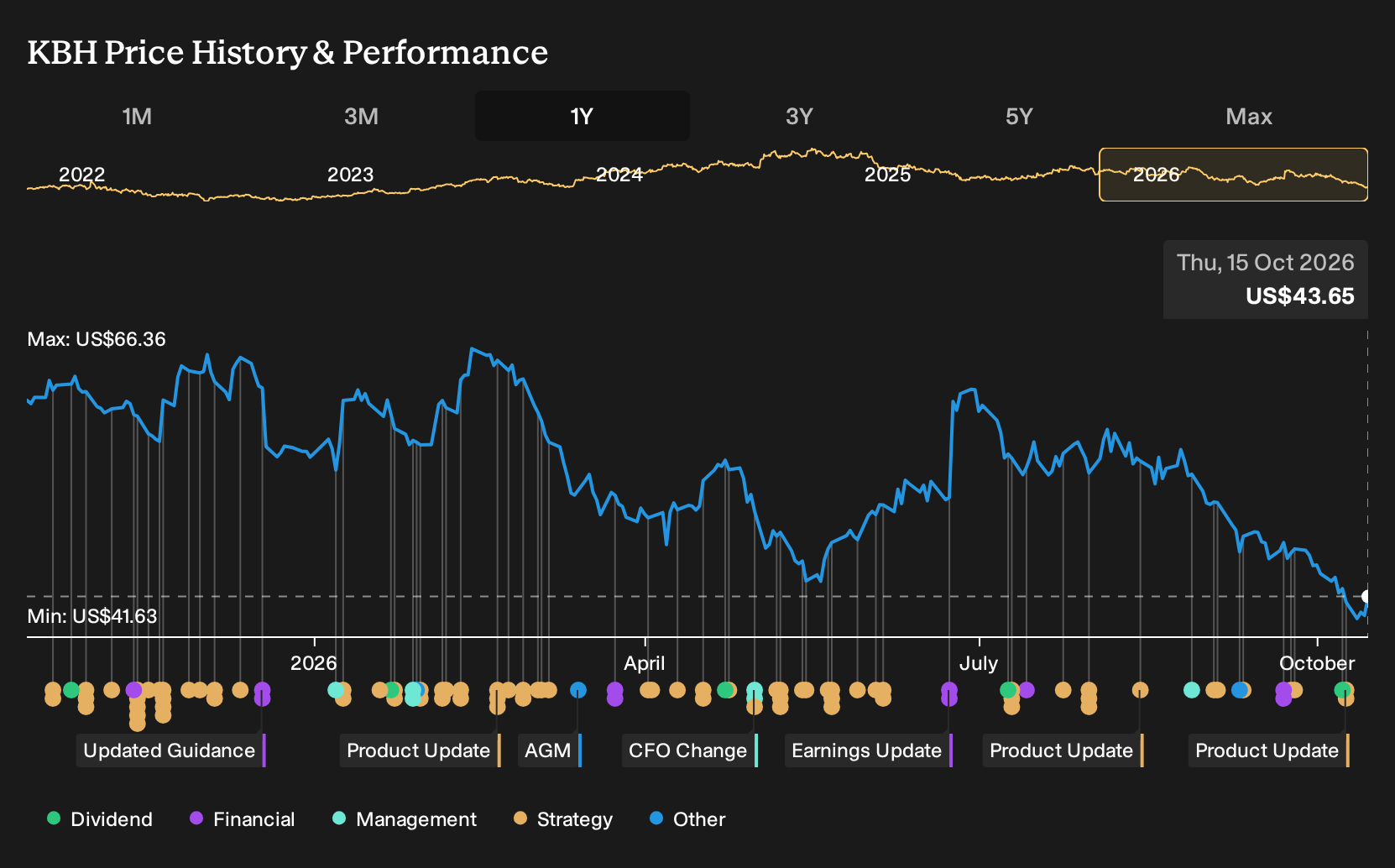Toggle the Other legend filter
Screen dimensions: 1395x868
(x=687, y=819)
